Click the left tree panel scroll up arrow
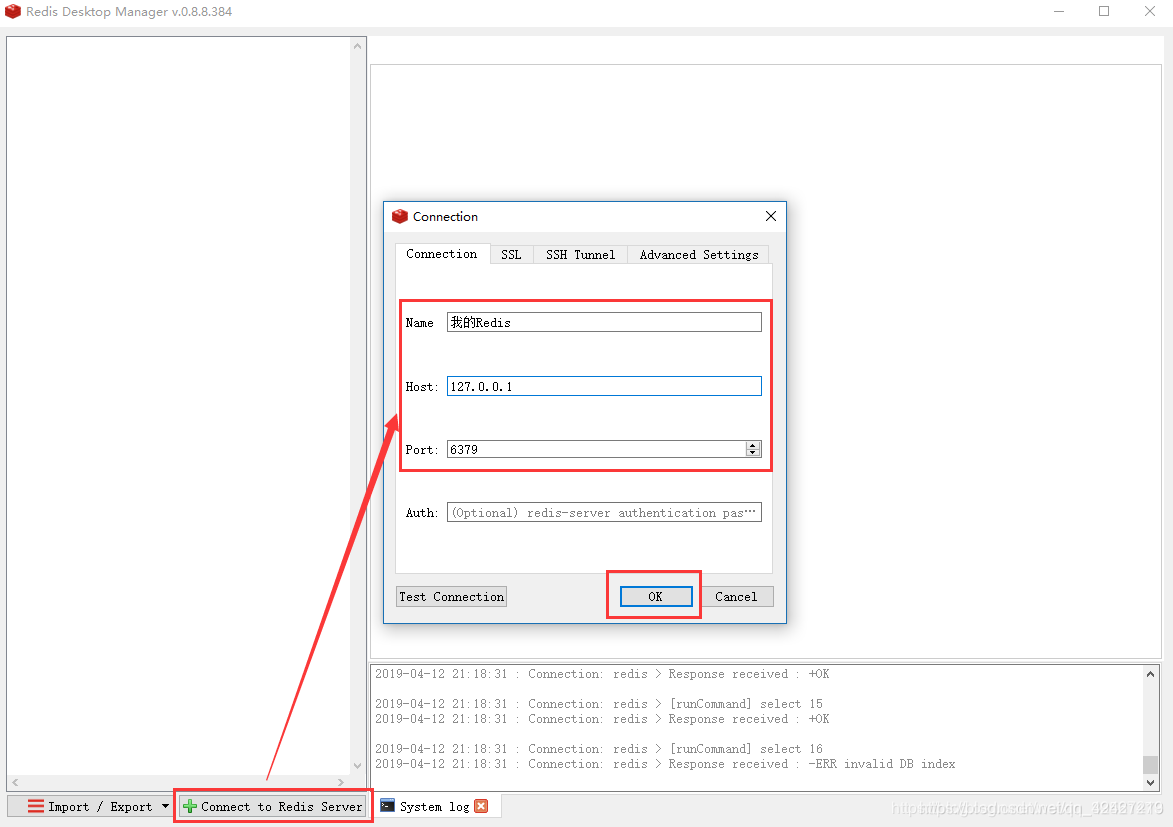The image size is (1173, 827). pyautogui.click(x=358, y=46)
